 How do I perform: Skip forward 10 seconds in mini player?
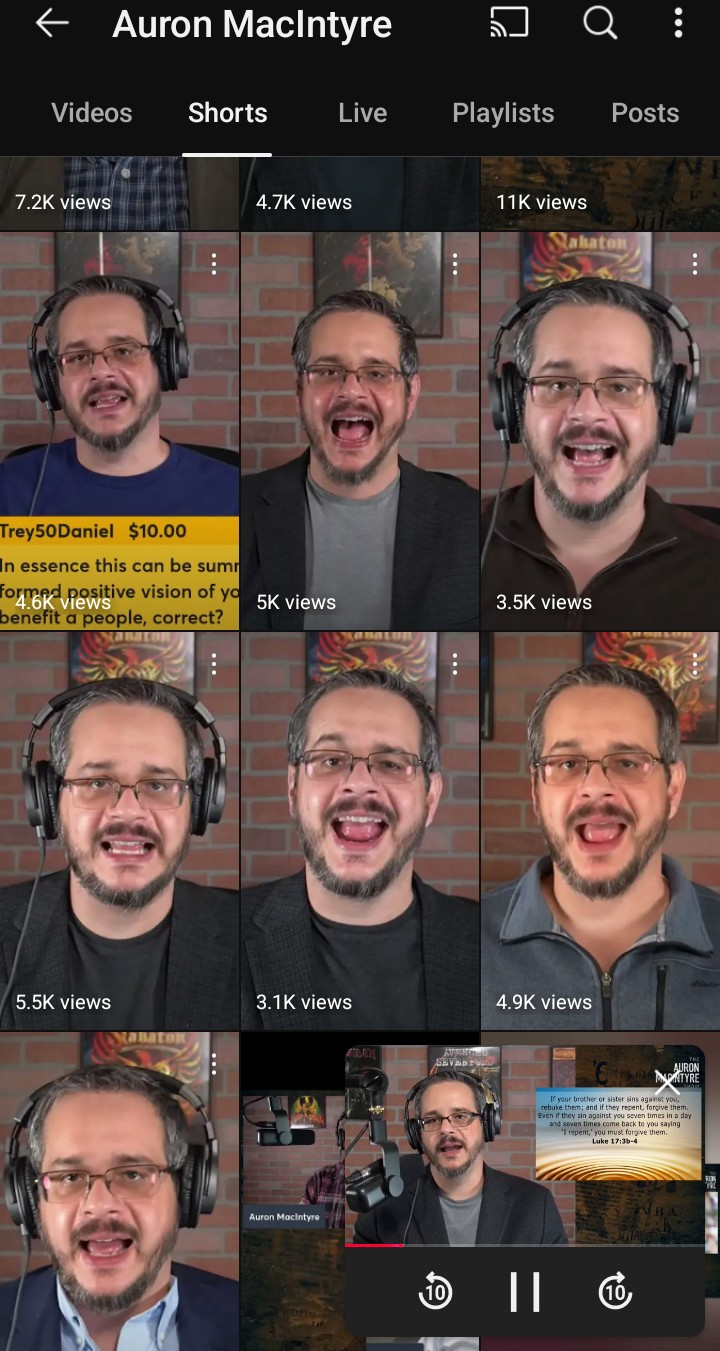coord(615,1291)
